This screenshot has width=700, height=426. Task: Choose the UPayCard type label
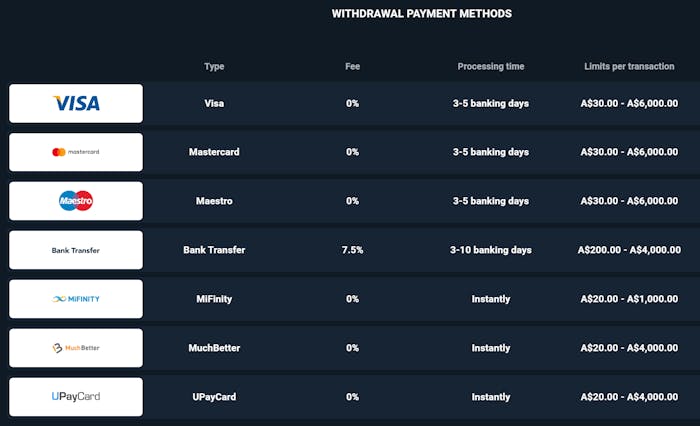pyautogui.click(x=214, y=397)
